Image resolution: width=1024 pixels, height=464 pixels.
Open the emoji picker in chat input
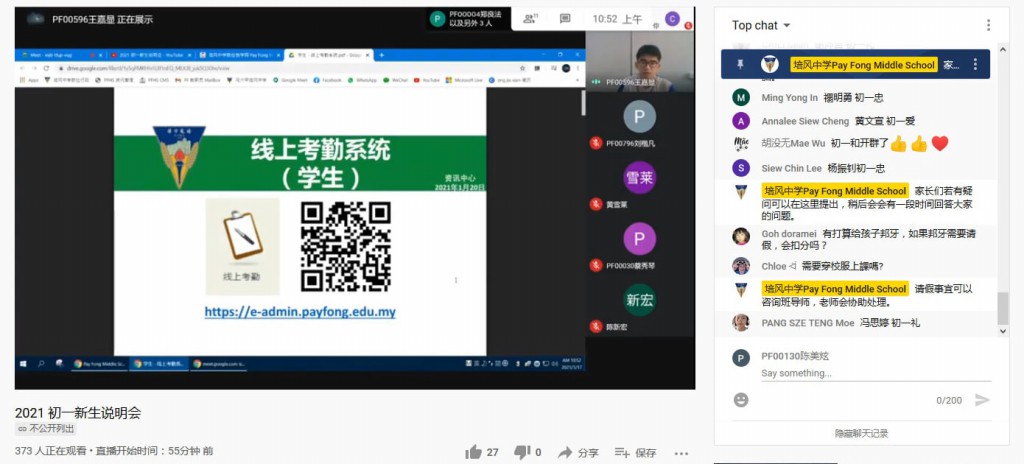click(x=741, y=400)
